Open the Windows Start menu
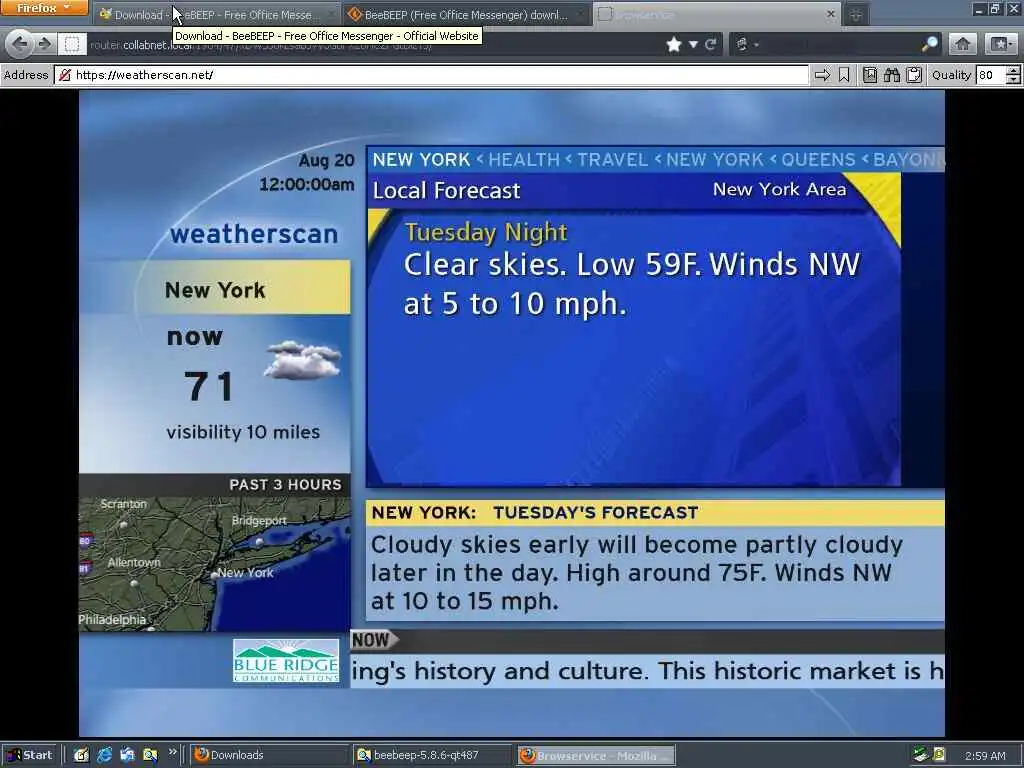The image size is (1024, 768). (29, 756)
